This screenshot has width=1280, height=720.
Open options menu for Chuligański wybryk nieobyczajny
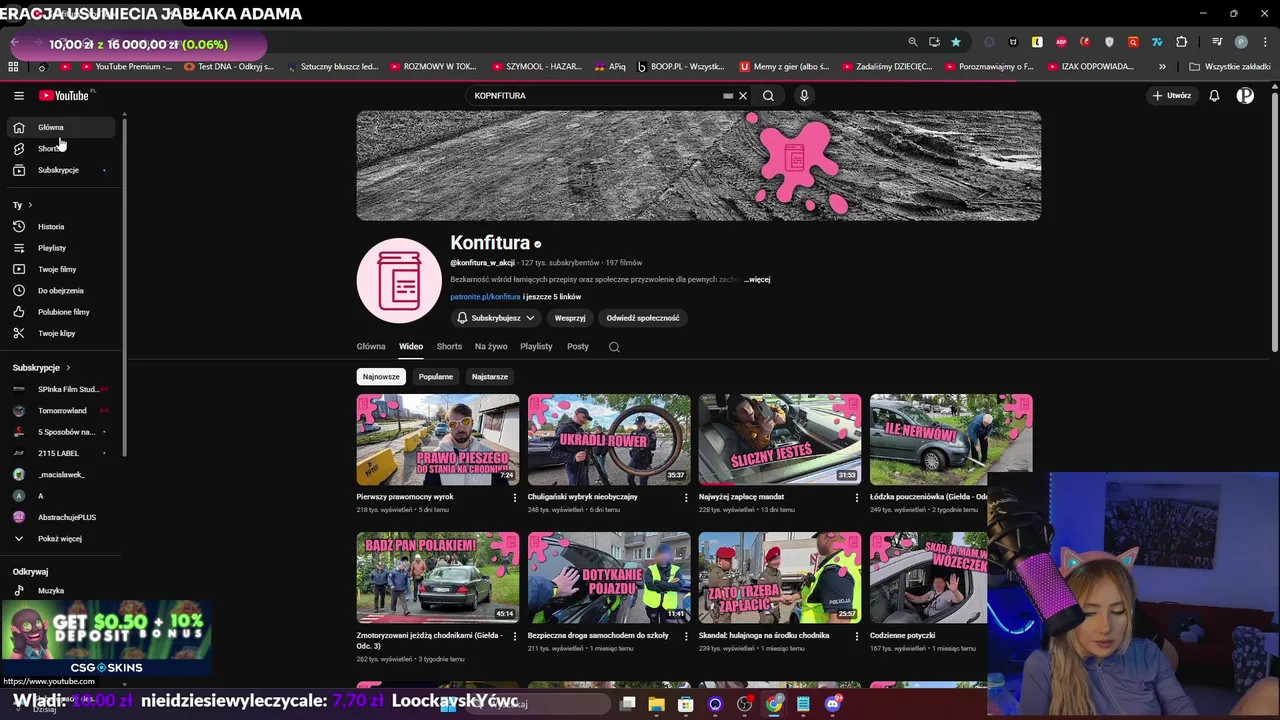(x=686, y=498)
